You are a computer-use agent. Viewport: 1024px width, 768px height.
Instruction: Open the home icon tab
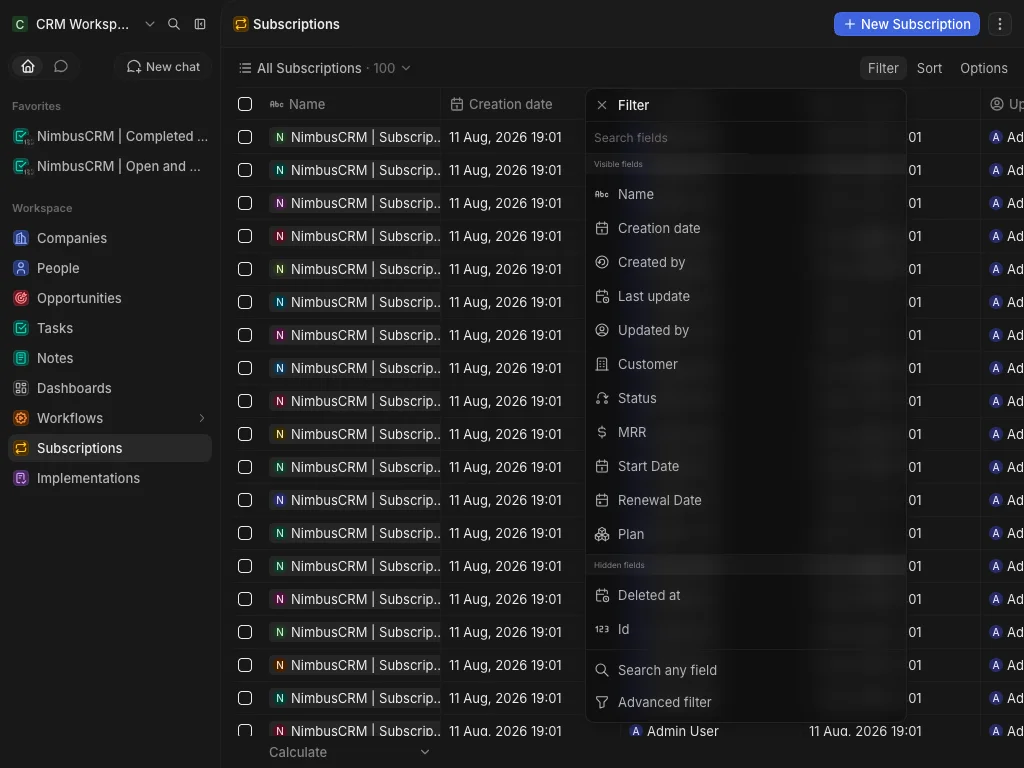pyautogui.click(x=28, y=67)
